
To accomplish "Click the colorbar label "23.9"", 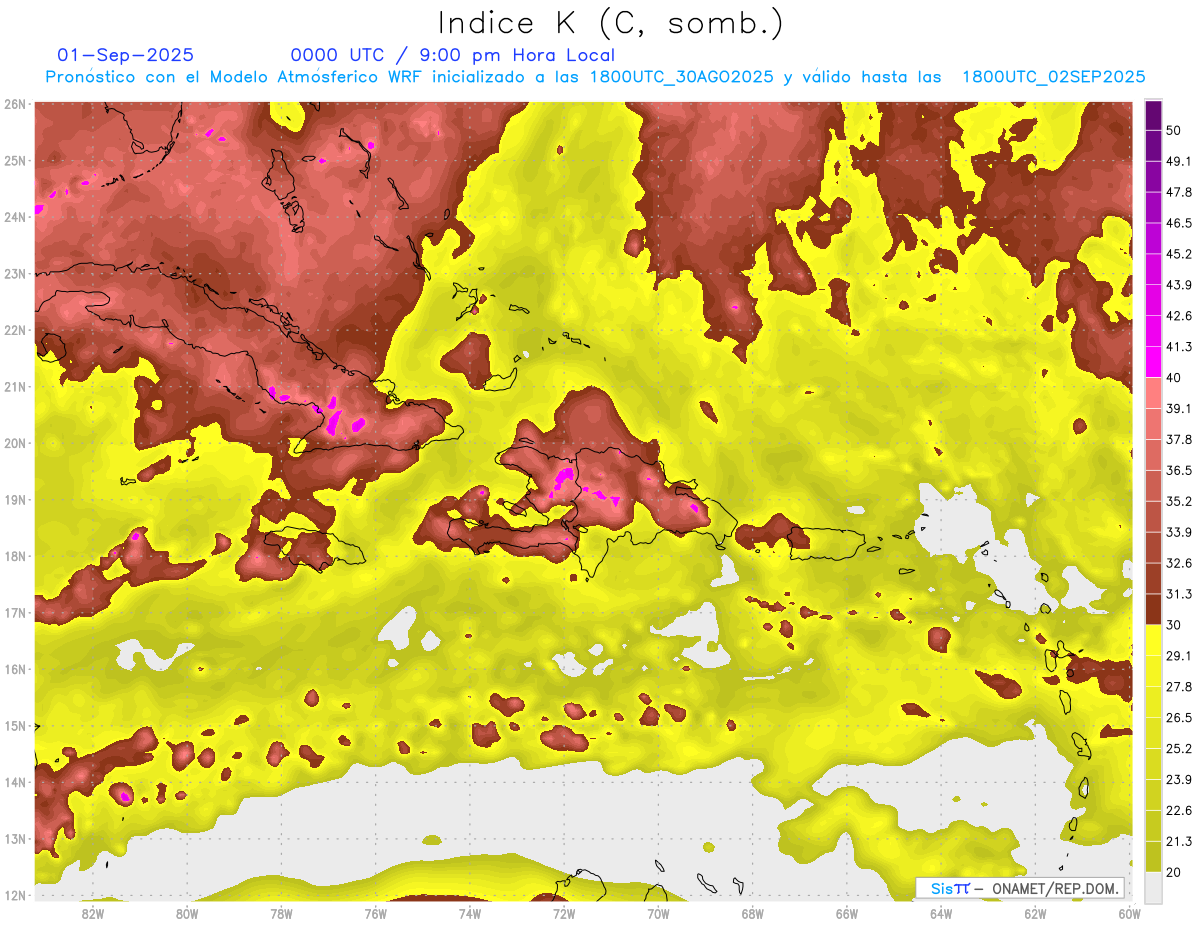I will click(1178, 779).
